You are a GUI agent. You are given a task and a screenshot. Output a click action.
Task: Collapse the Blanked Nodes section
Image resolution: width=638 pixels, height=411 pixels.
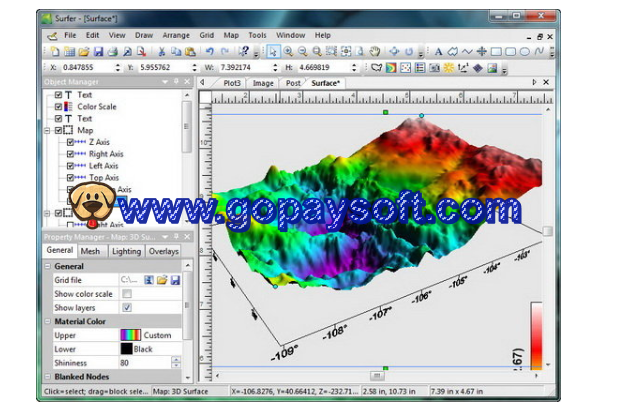pyautogui.click(x=48, y=377)
